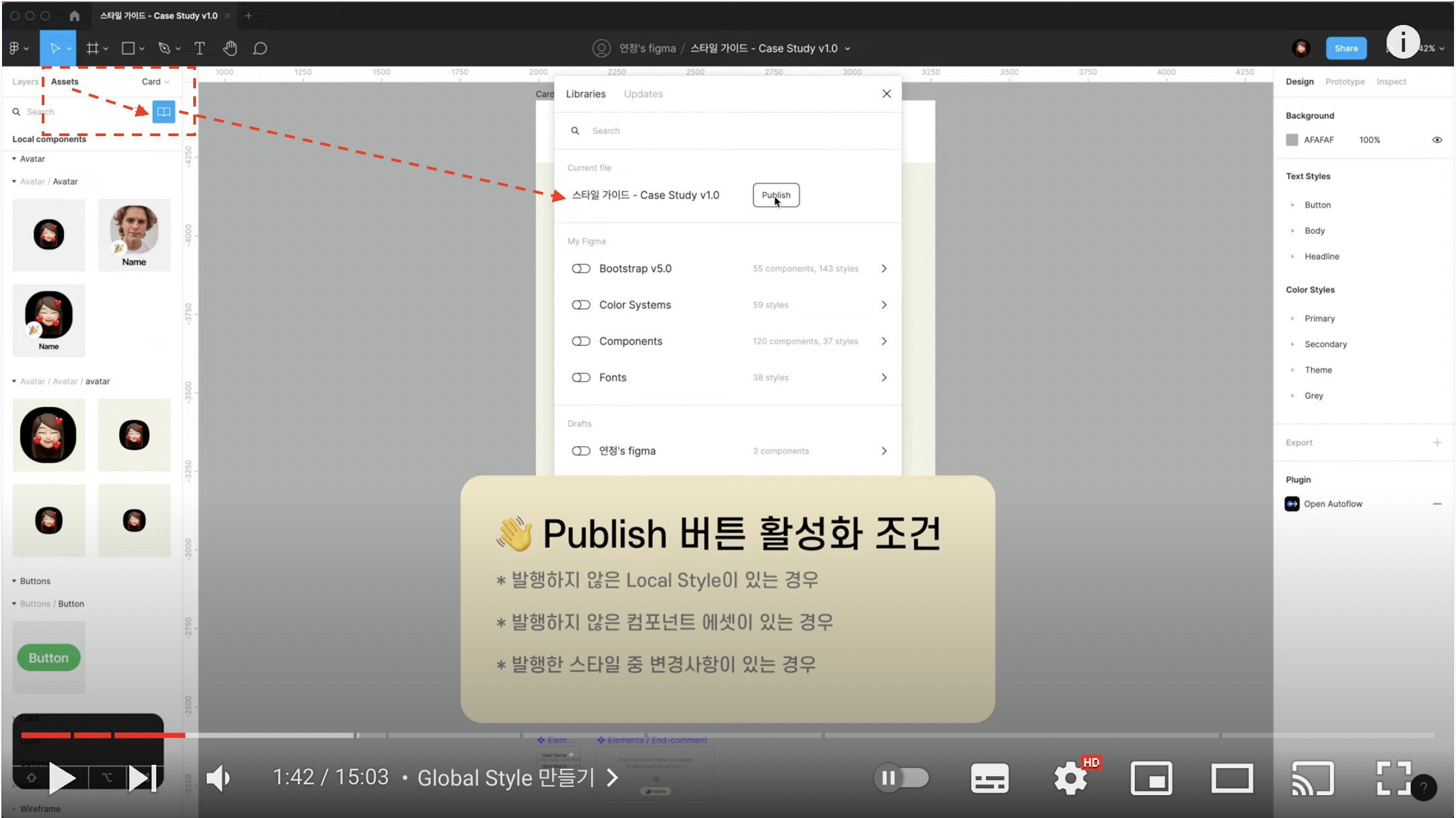
Task: Switch to the Prototype tab
Action: [1345, 82]
